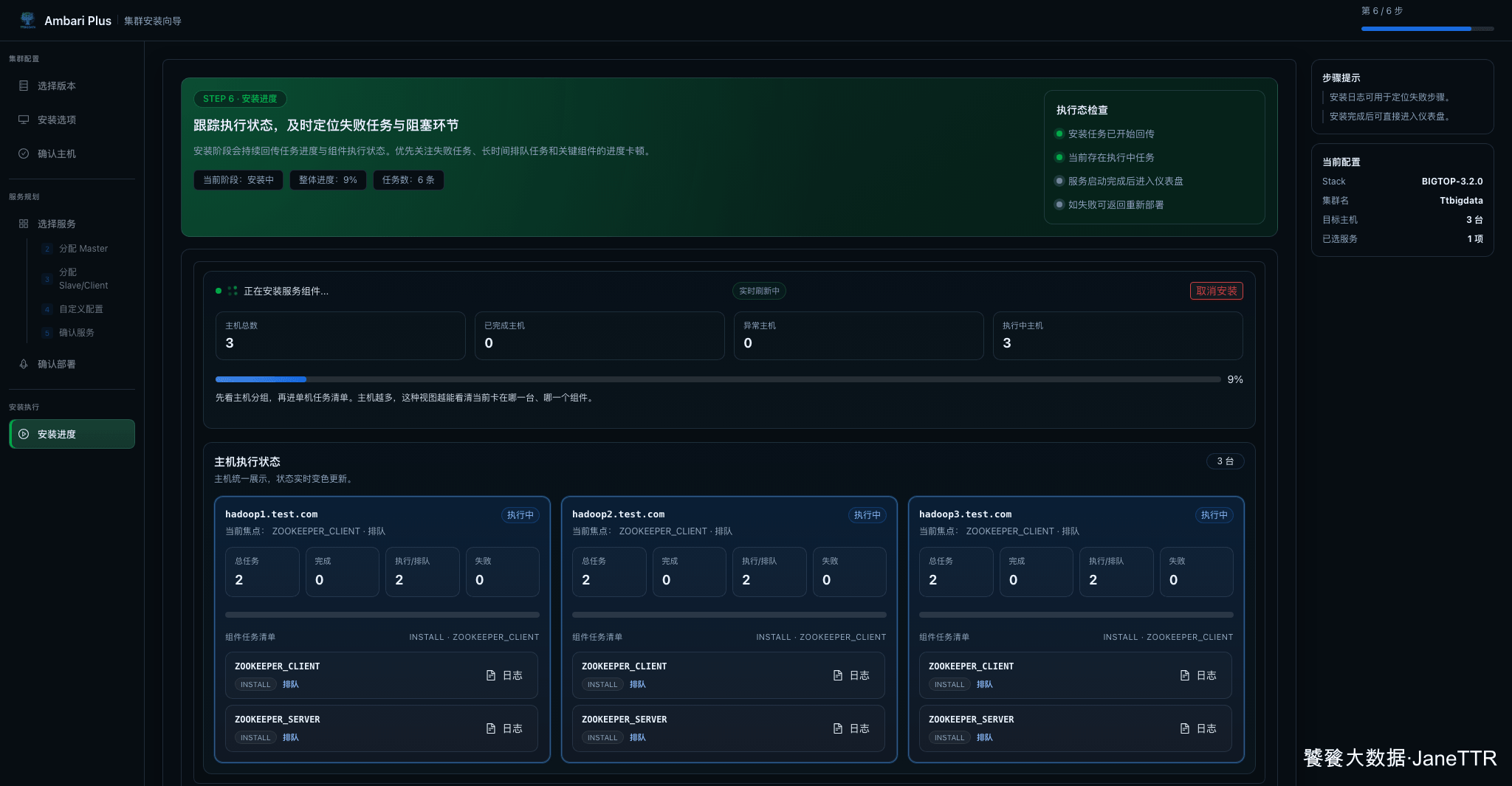
Task: Click the 确认主机 check-circle icon
Action: point(24,154)
